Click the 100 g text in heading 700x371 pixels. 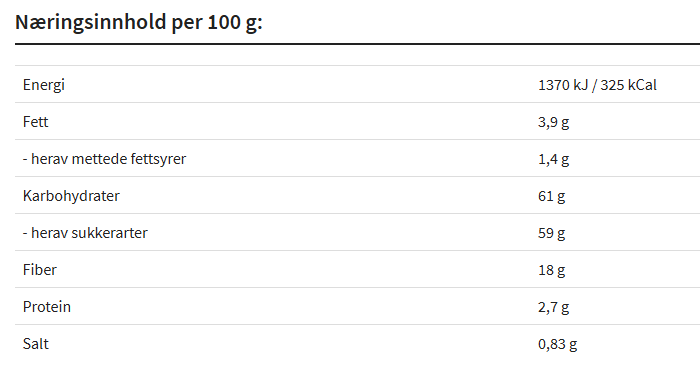point(232,23)
